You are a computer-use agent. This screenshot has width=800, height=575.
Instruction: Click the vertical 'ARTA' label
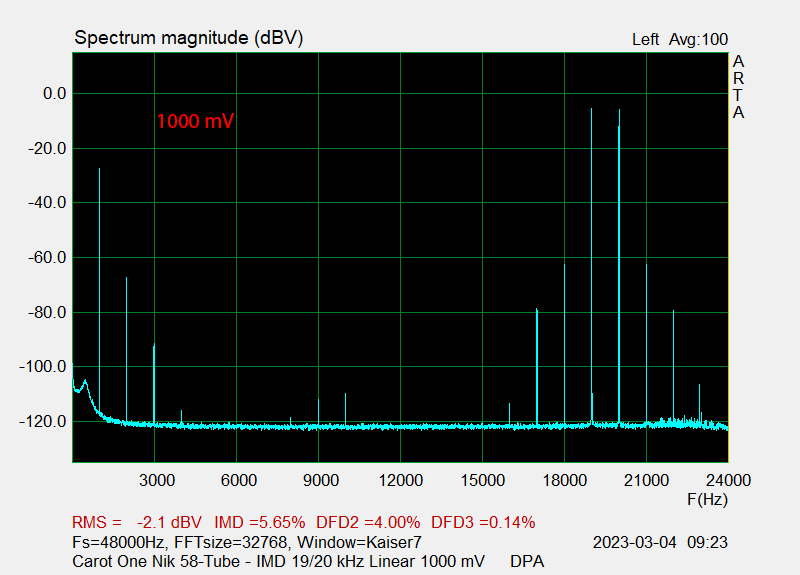[x=738, y=87]
